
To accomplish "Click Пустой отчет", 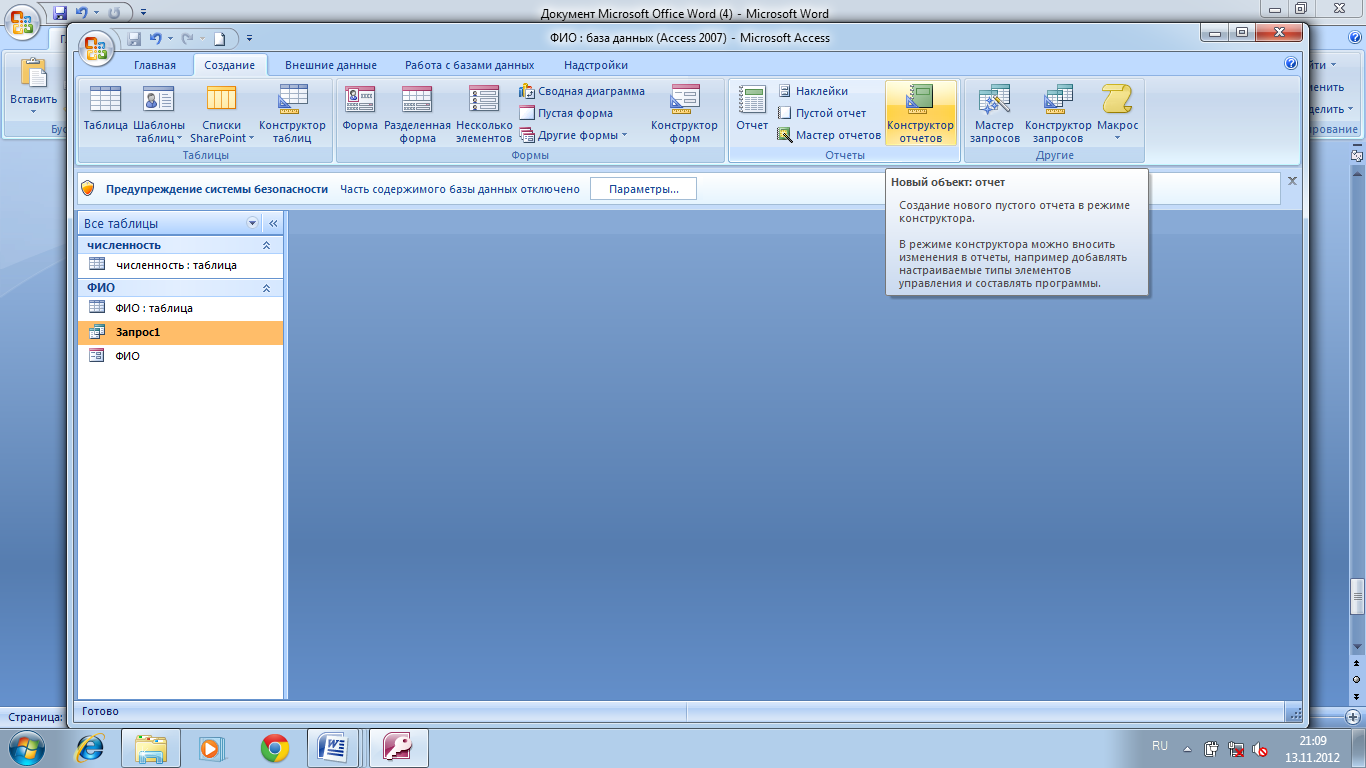I will (x=821, y=113).
